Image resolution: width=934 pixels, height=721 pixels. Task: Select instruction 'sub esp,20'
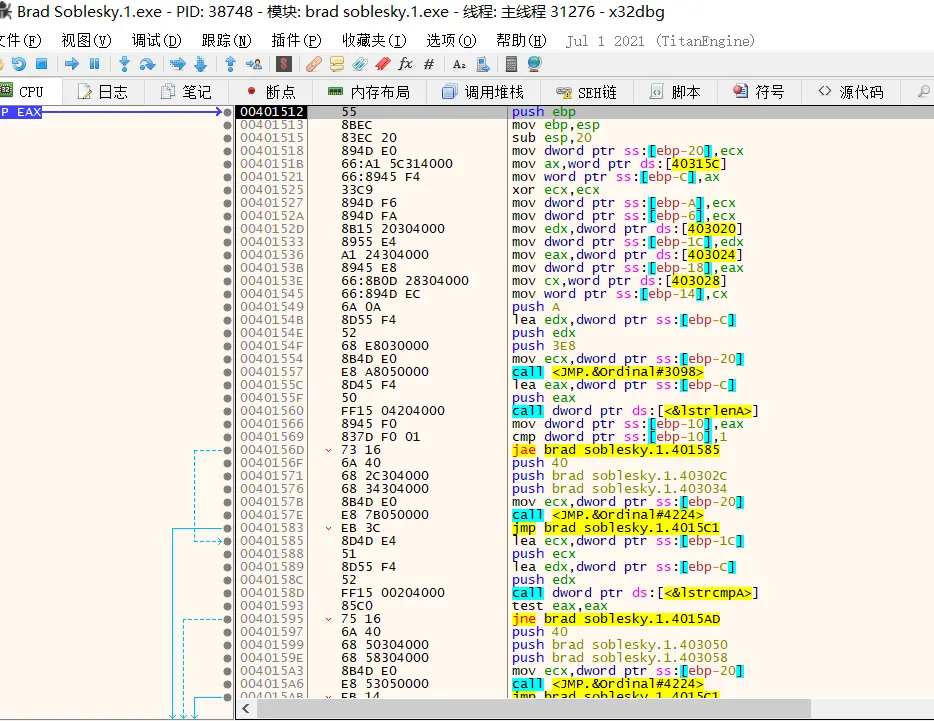pos(552,138)
